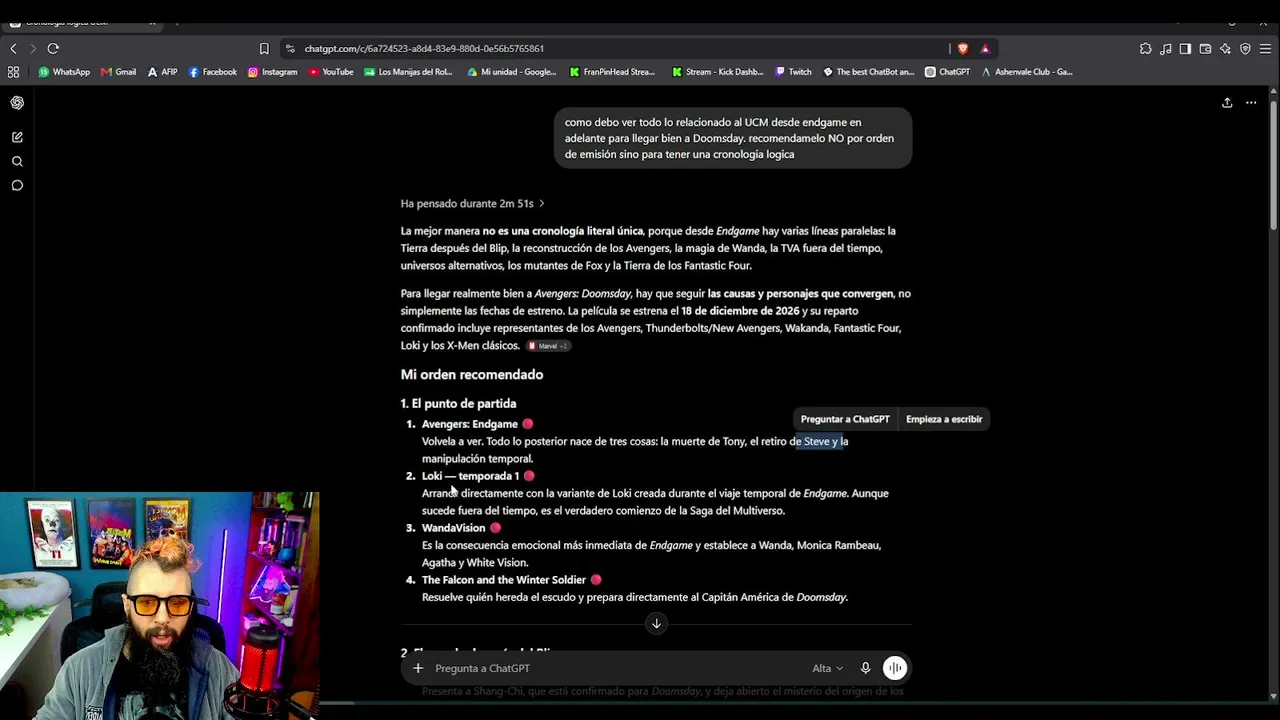1280x720 pixels.
Task: Open the Marvel +2 source citation chip
Action: pyautogui.click(x=548, y=346)
